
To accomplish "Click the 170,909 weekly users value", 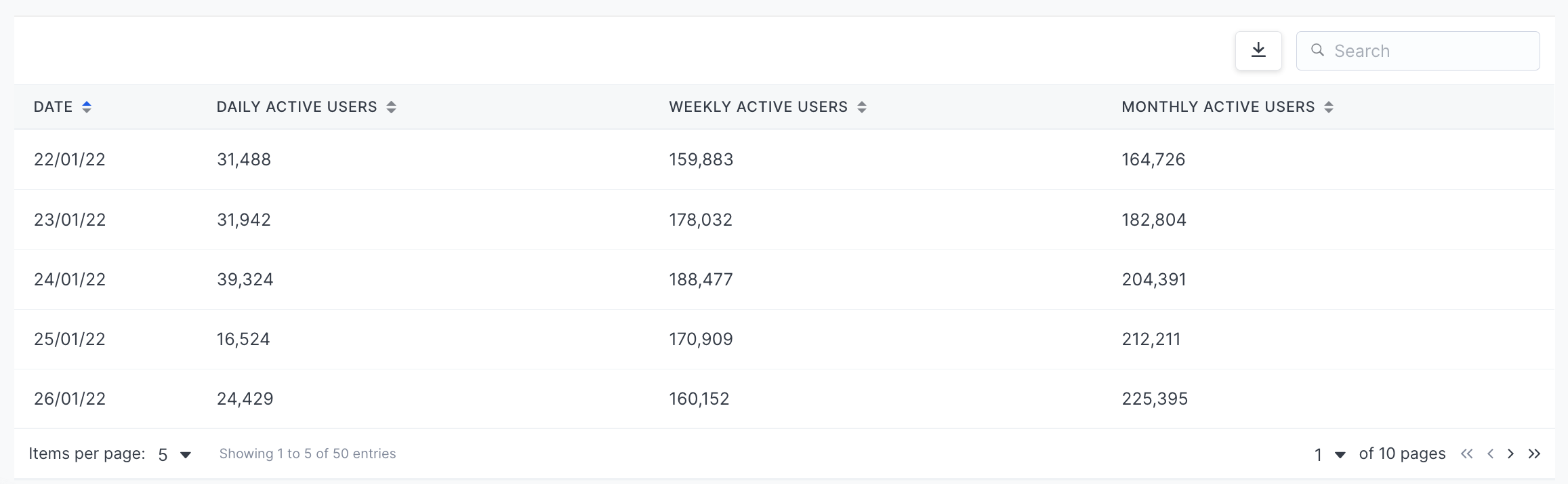I will point(701,340).
